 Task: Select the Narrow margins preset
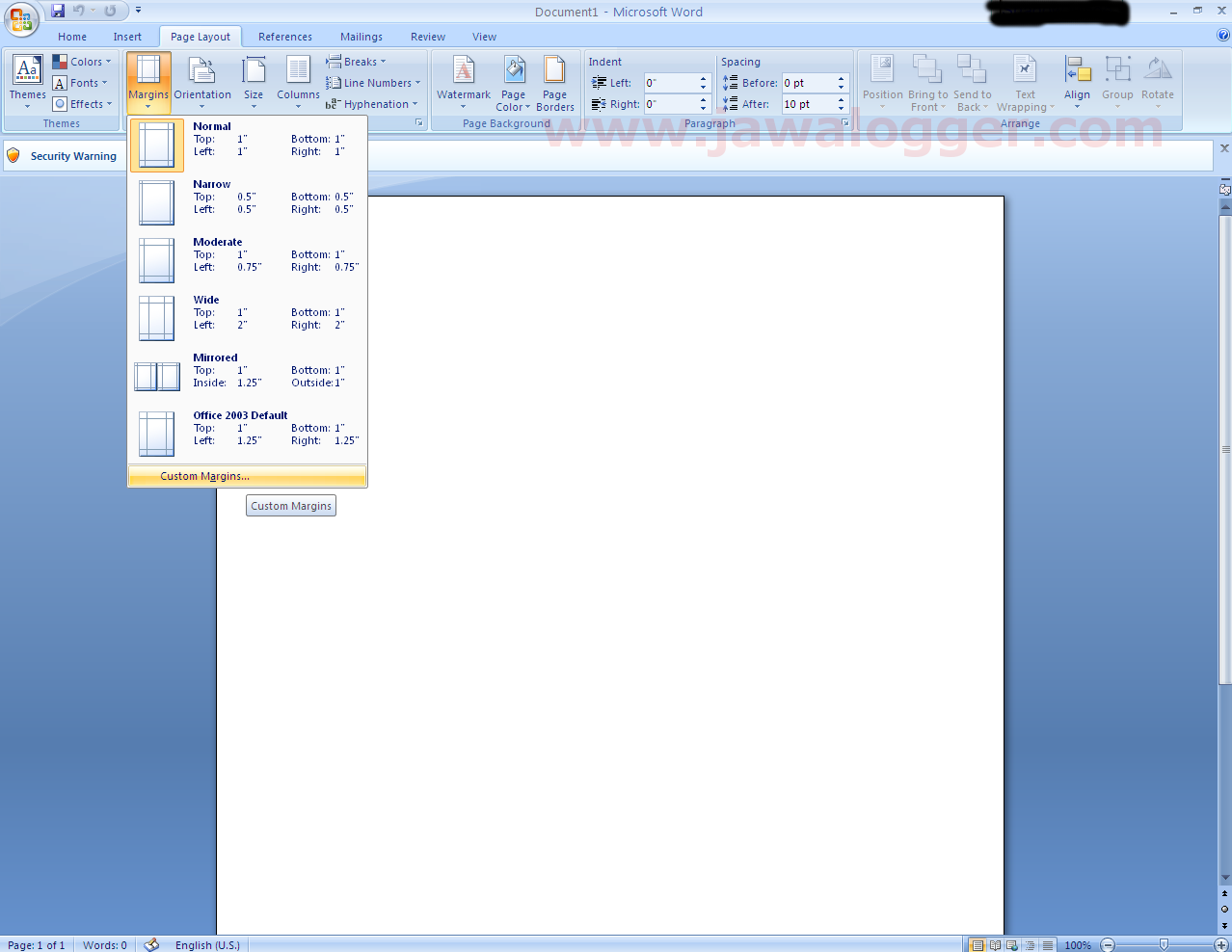click(248, 202)
